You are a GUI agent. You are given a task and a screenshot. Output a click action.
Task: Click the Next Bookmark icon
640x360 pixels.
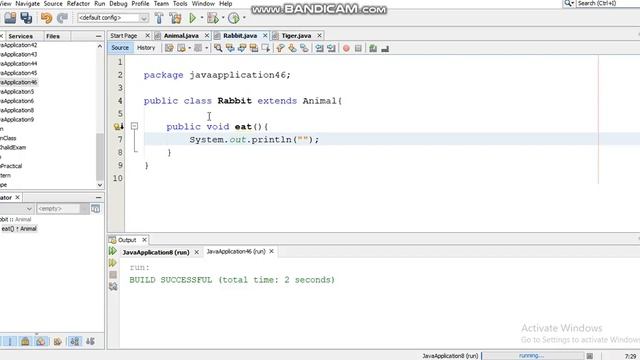(x=292, y=48)
